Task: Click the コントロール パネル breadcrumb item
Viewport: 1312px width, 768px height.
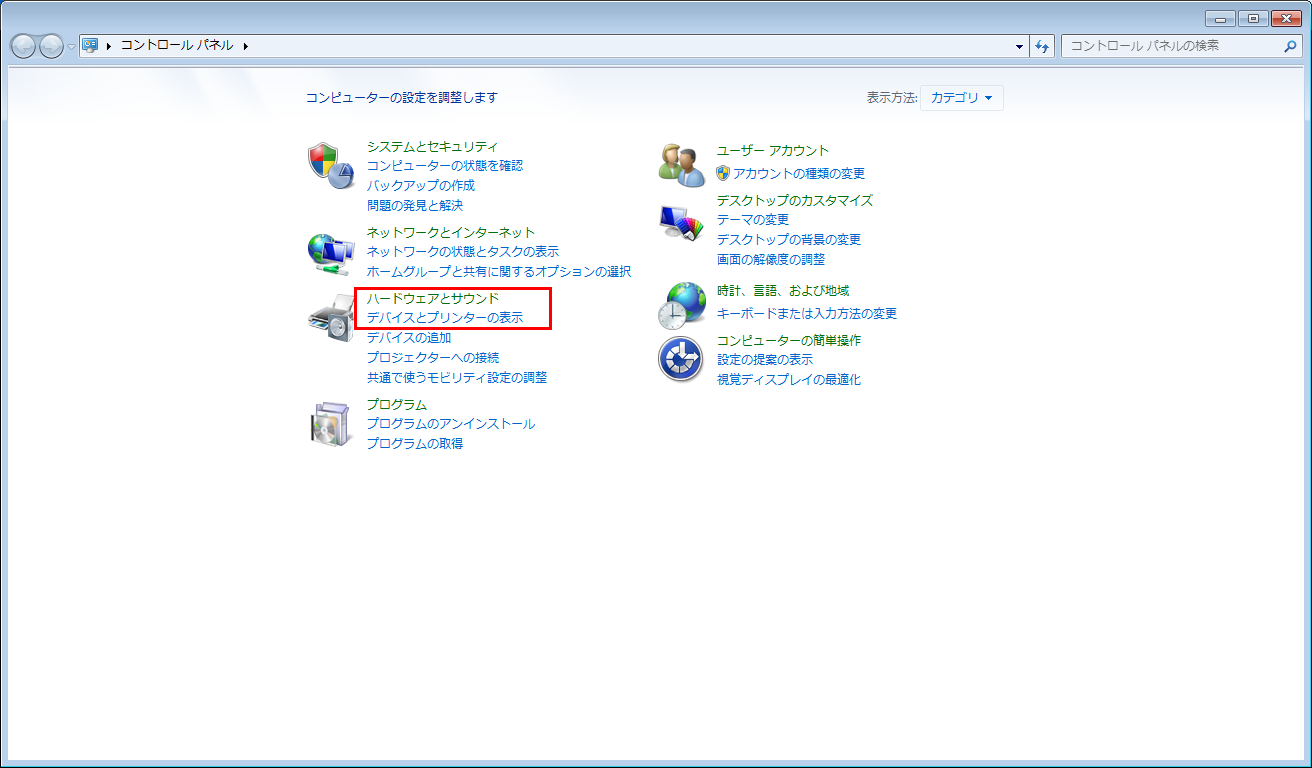Action: (177, 46)
